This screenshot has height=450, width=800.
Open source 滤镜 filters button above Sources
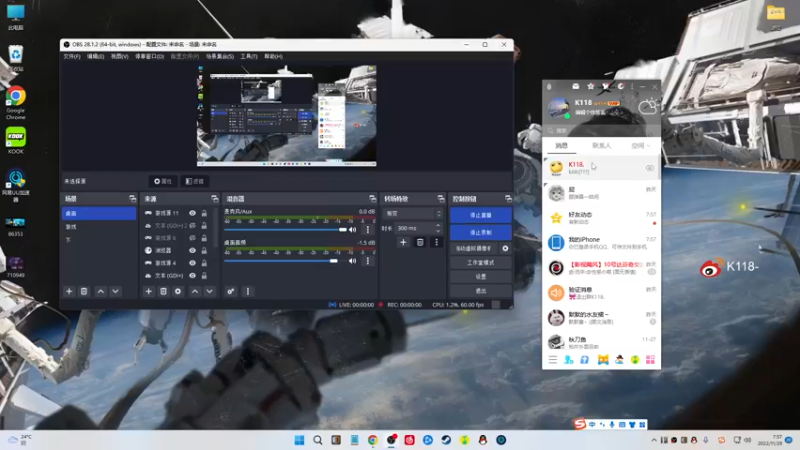195,181
